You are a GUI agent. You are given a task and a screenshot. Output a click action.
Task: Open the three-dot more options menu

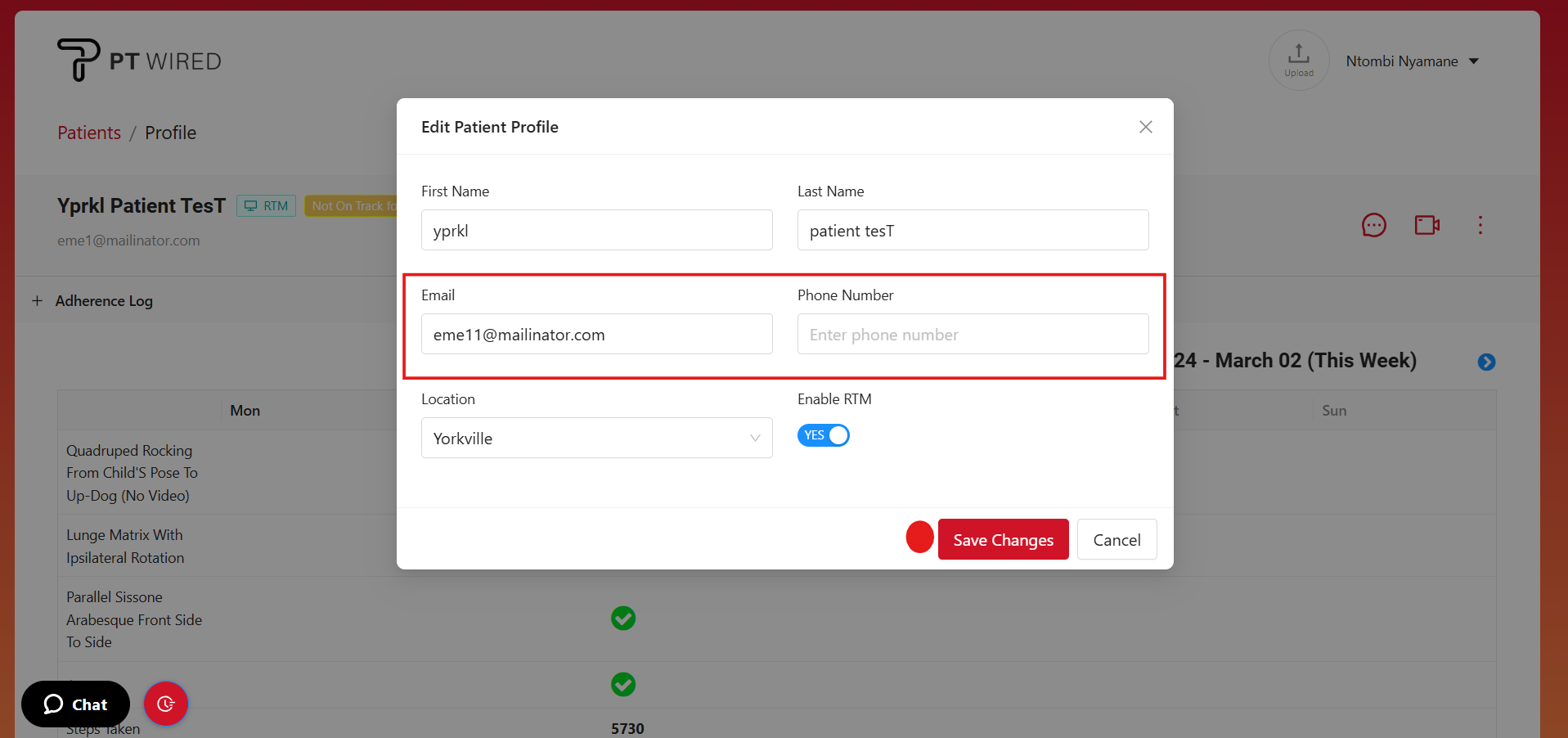[1480, 225]
